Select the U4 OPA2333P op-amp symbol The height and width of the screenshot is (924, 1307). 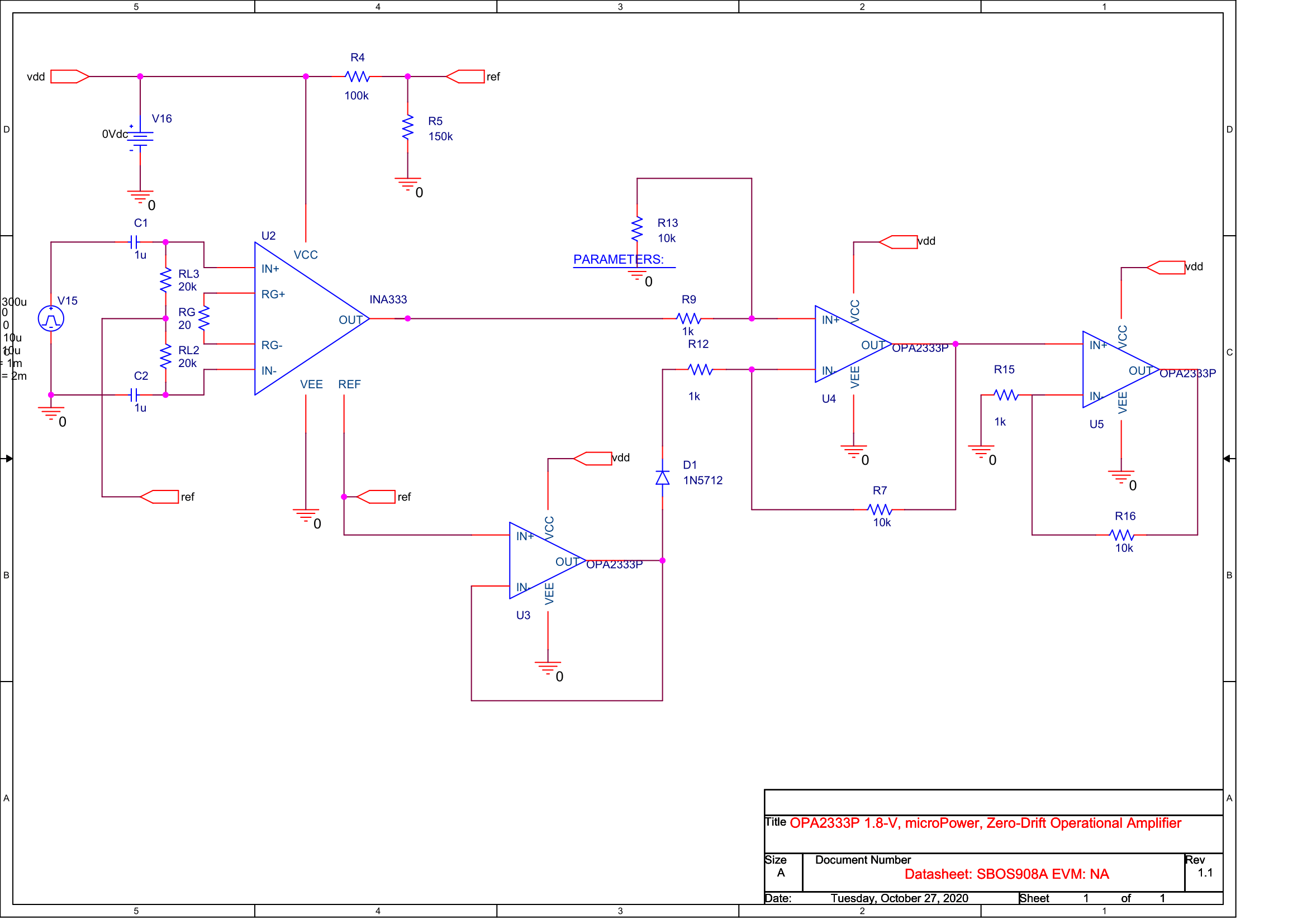pyautogui.click(x=853, y=344)
